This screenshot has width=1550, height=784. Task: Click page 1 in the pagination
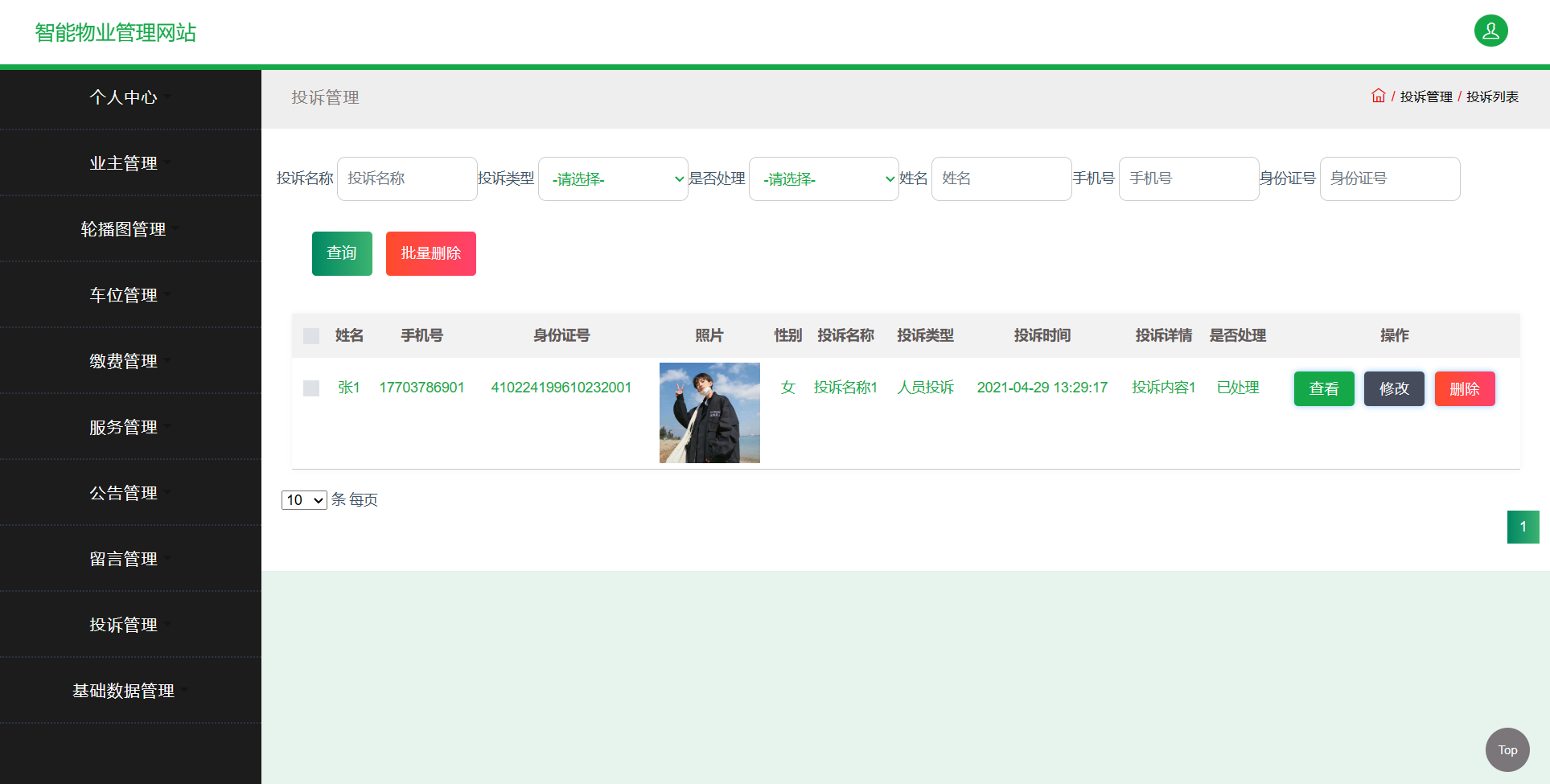point(1523,527)
